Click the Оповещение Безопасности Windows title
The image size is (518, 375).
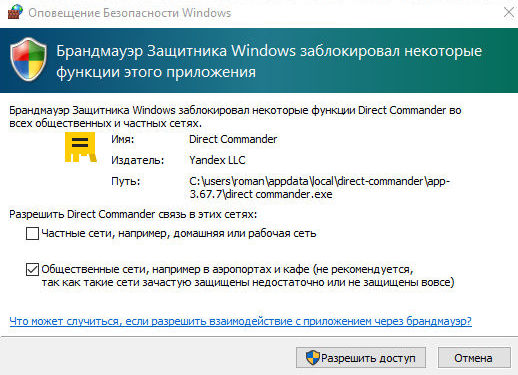point(129,13)
